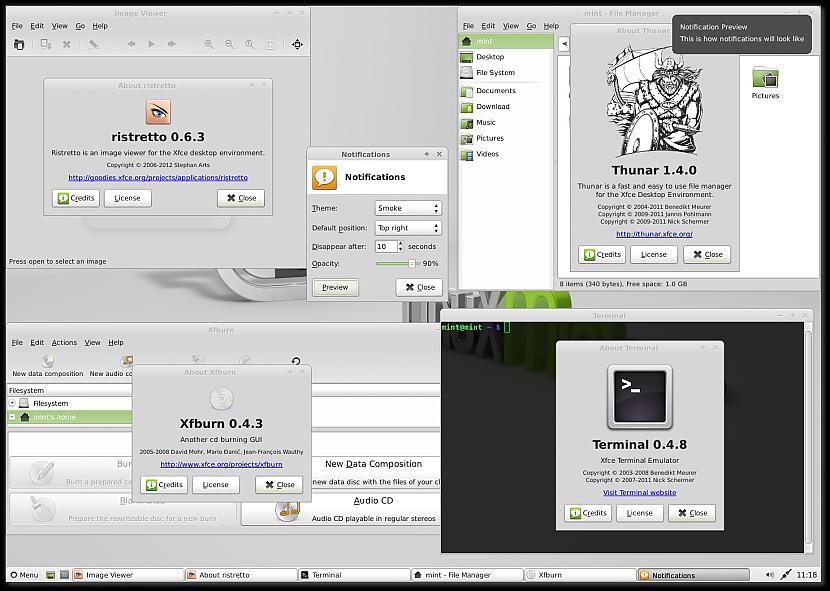Open Default position dropdown showing Top right
The image size is (830, 591).
(x=408, y=228)
